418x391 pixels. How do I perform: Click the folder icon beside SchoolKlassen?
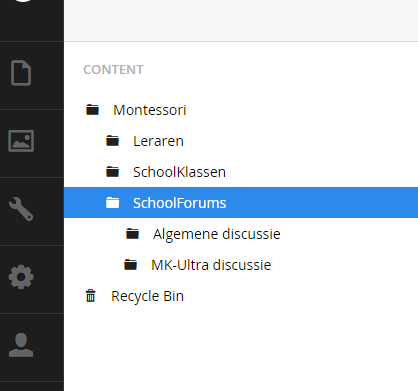pyautogui.click(x=113, y=172)
